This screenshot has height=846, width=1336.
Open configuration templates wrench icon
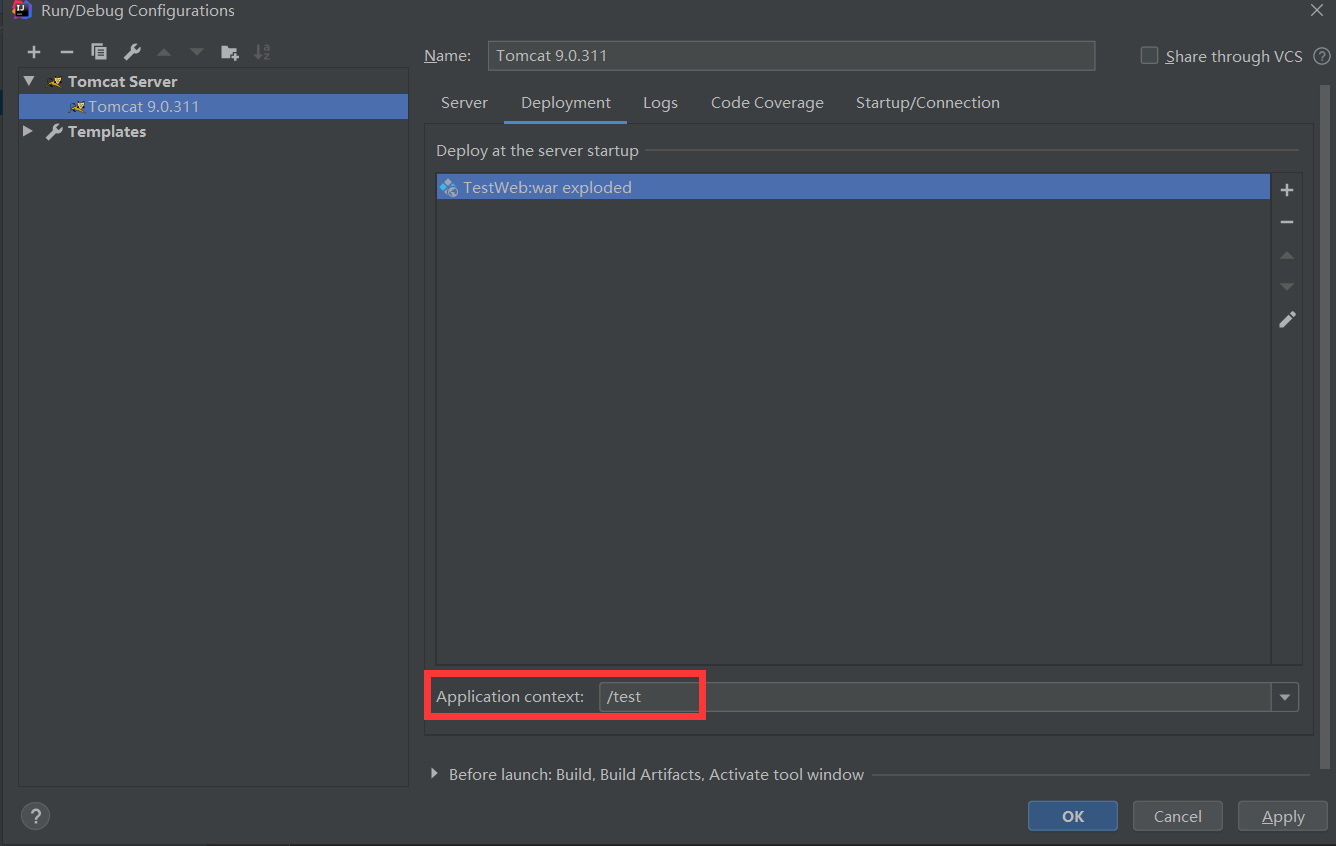[x=131, y=52]
